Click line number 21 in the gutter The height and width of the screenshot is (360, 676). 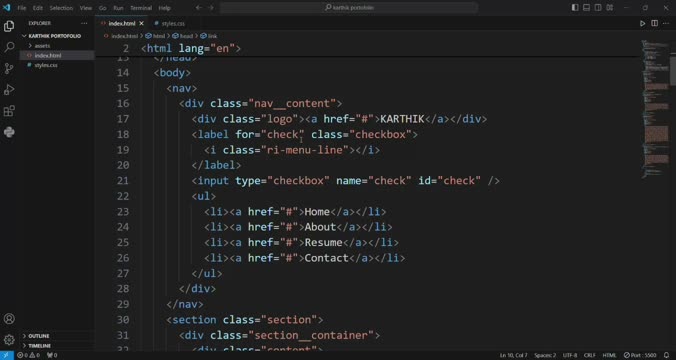[123, 181]
